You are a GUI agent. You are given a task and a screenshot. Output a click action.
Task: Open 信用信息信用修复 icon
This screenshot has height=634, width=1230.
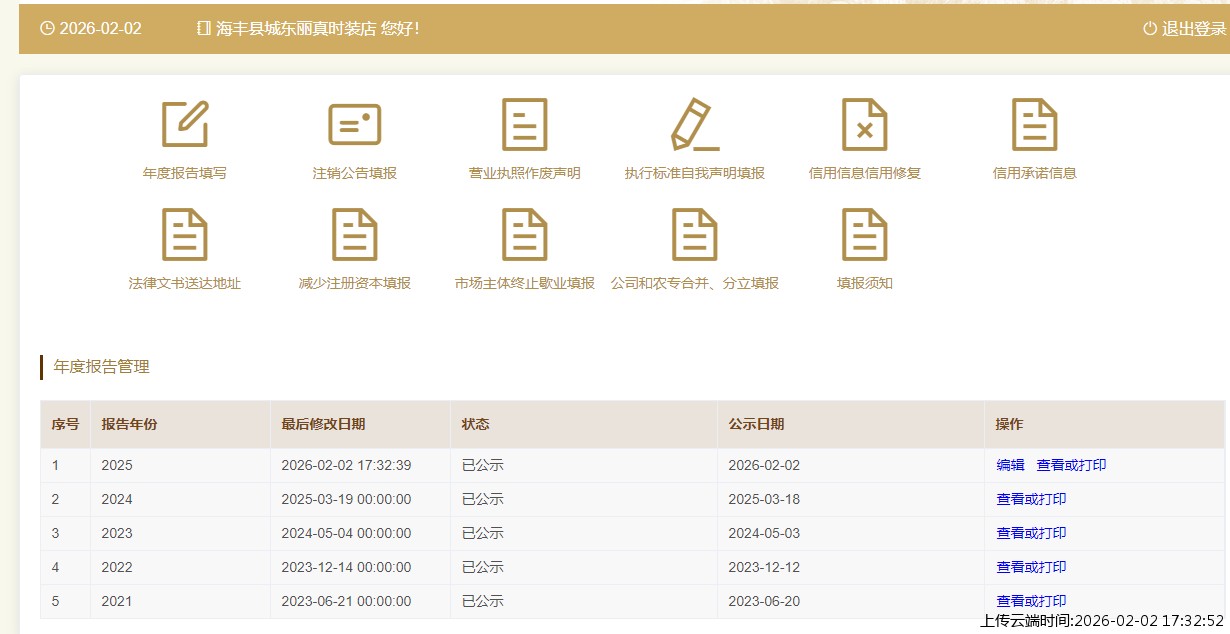point(865,125)
